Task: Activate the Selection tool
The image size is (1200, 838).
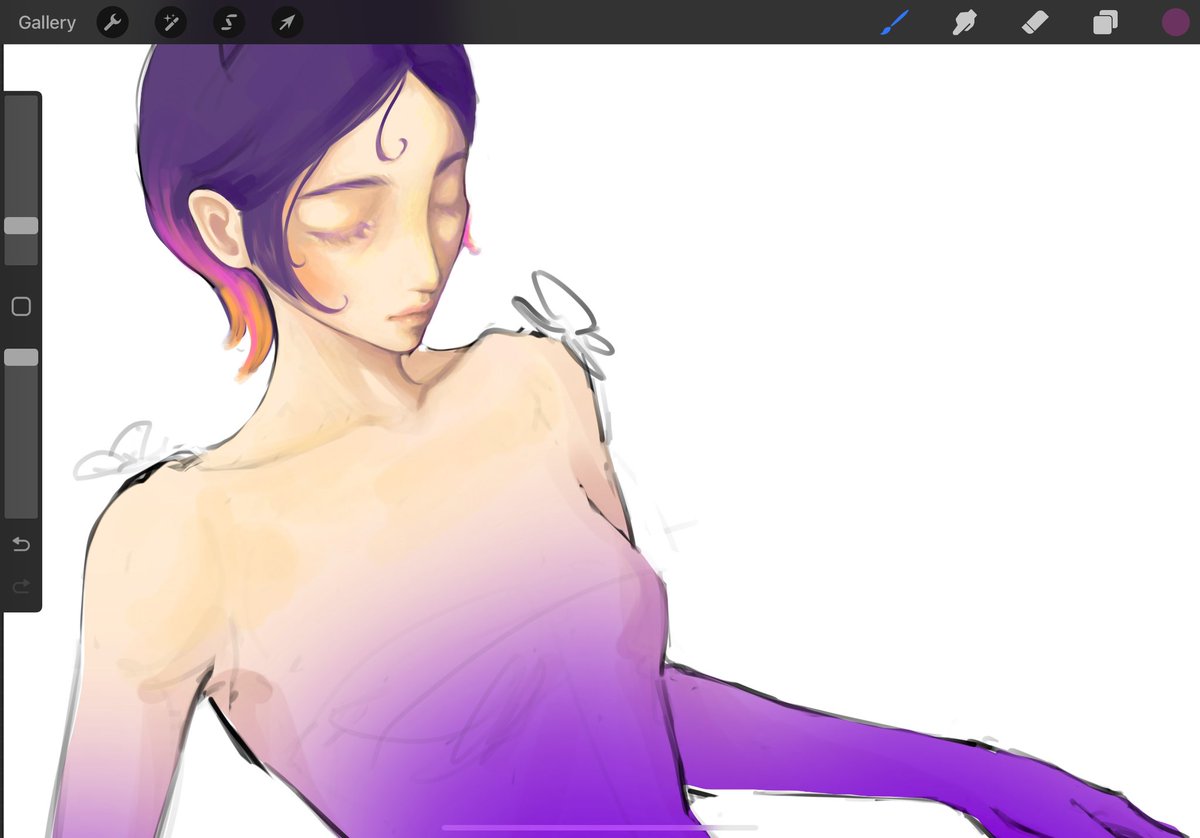Action: point(229,22)
